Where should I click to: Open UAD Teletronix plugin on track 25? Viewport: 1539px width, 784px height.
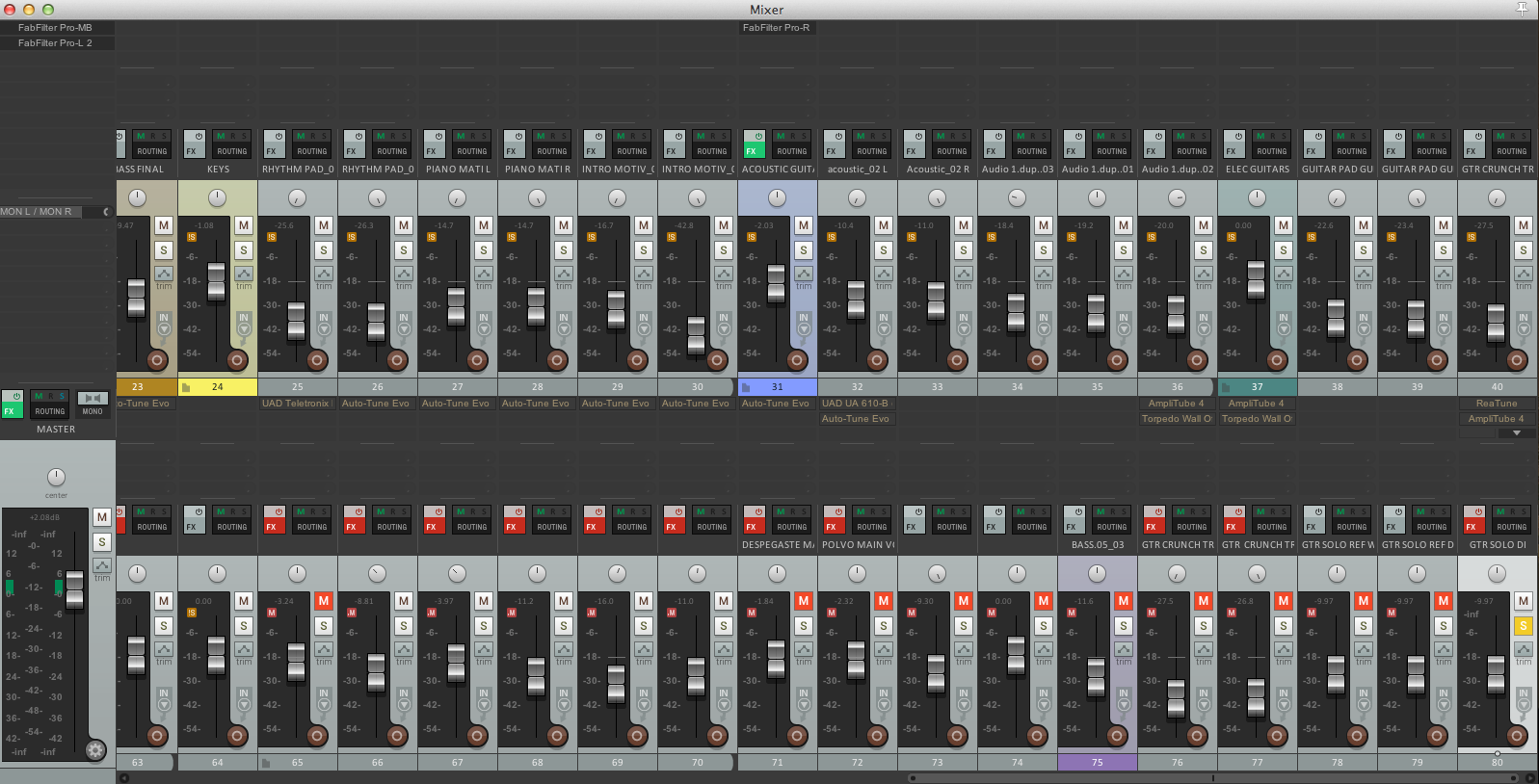pos(297,404)
